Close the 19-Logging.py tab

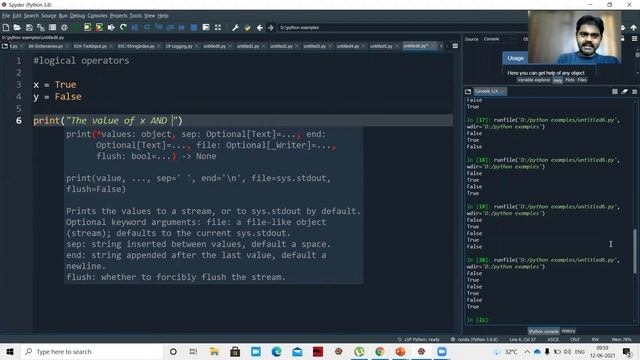pyautogui.click(x=196, y=46)
